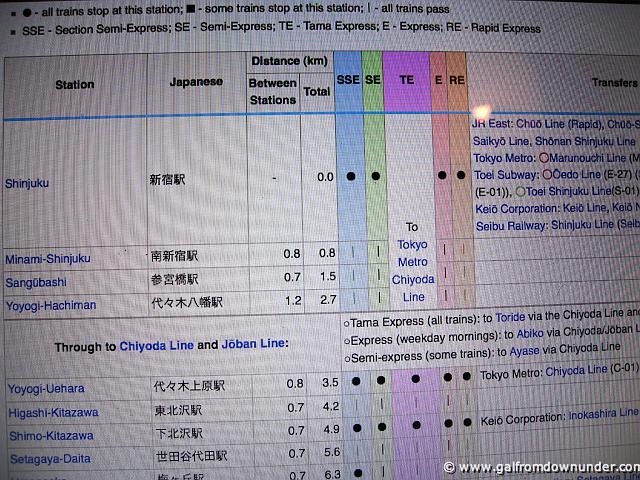Click the Distance (km) header
This screenshot has width=640, height=480.
pyautogui.click(x=289, y=61)
